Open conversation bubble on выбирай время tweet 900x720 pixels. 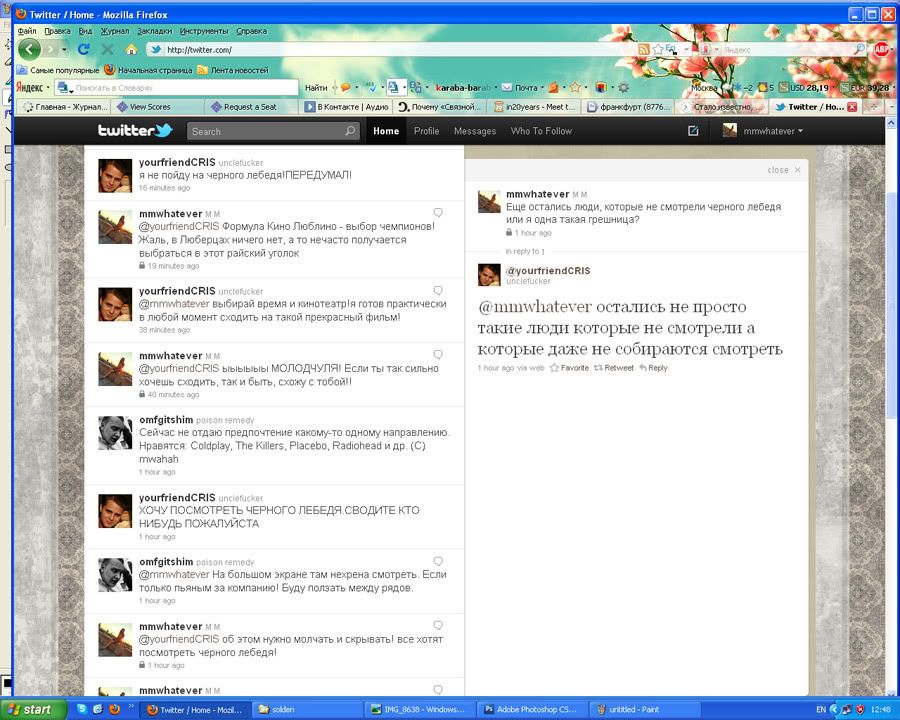[x=438, y=291]
